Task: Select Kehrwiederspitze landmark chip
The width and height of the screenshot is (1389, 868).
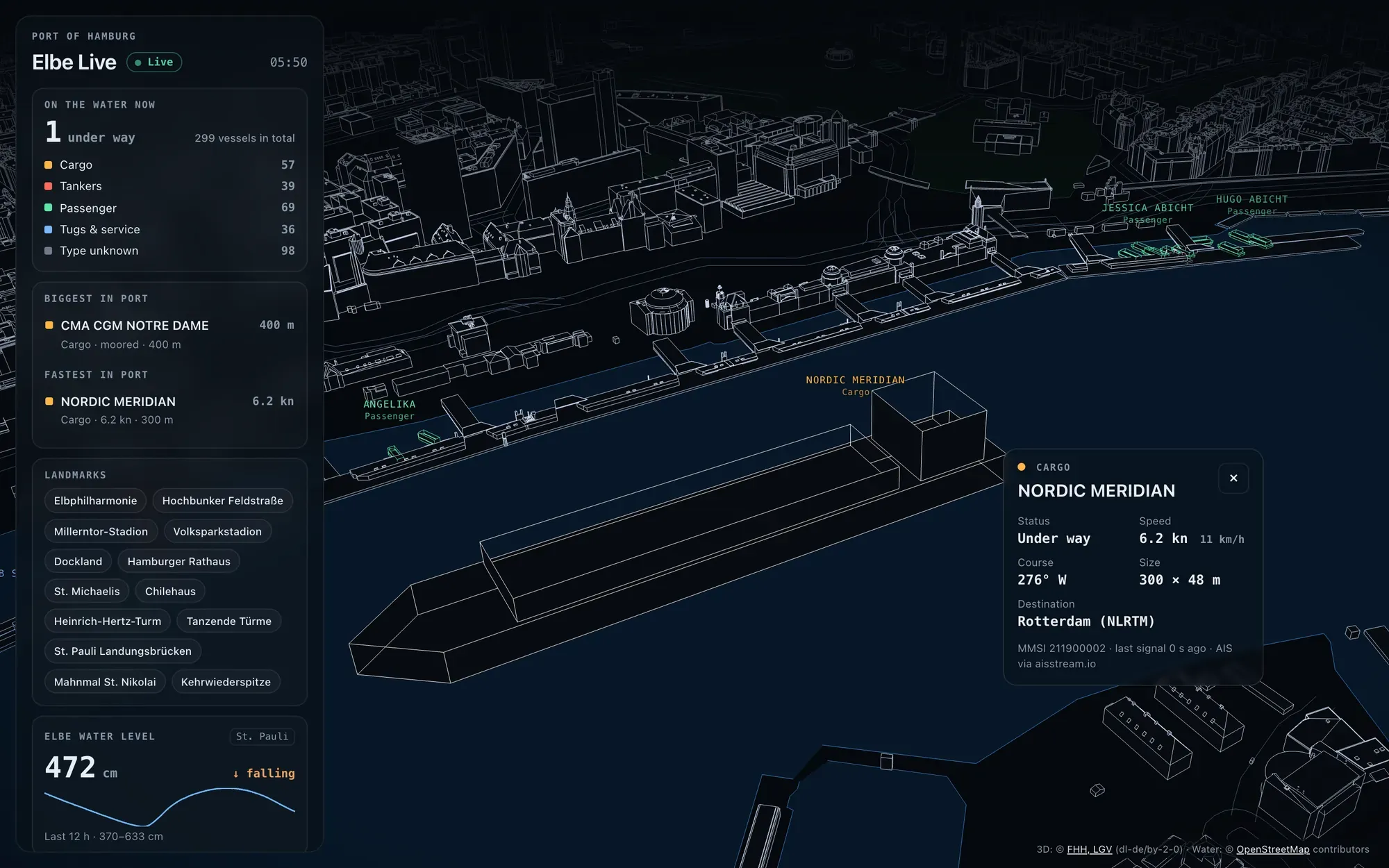Action: [x=226, y=682]
